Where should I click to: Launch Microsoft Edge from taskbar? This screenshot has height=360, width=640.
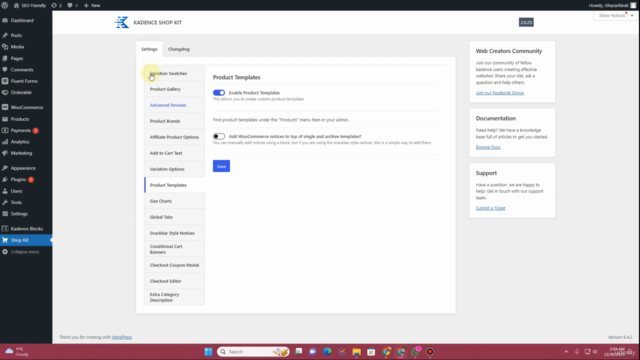tap(327, 352)
